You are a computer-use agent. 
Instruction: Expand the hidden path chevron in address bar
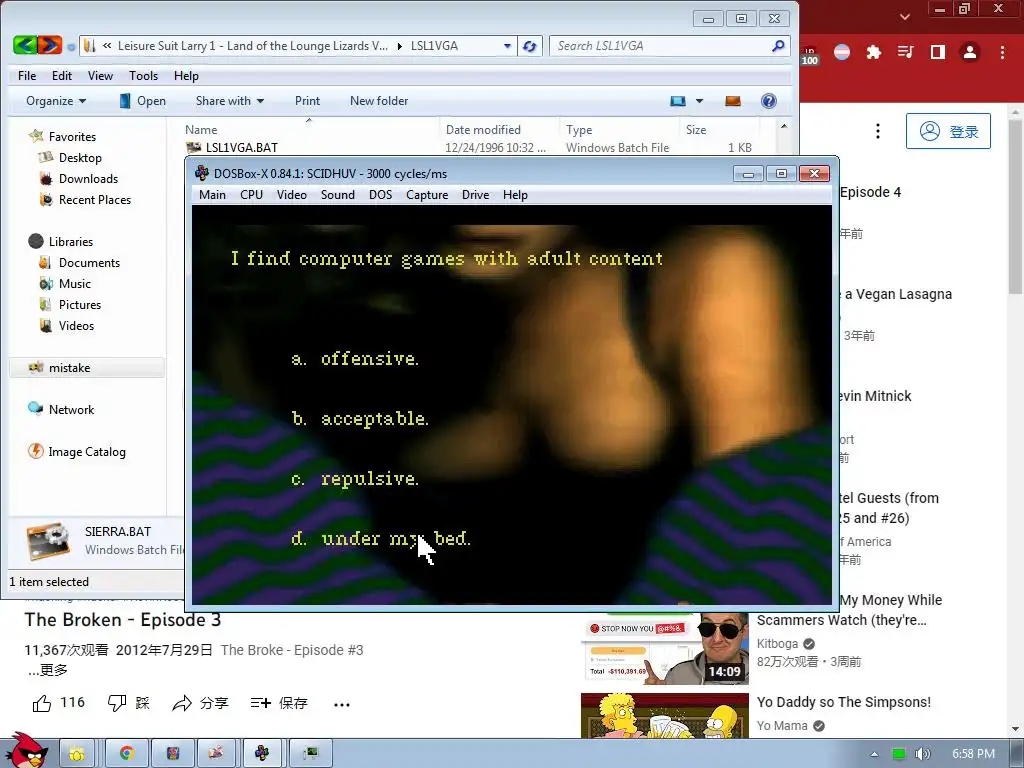[107, 46]
